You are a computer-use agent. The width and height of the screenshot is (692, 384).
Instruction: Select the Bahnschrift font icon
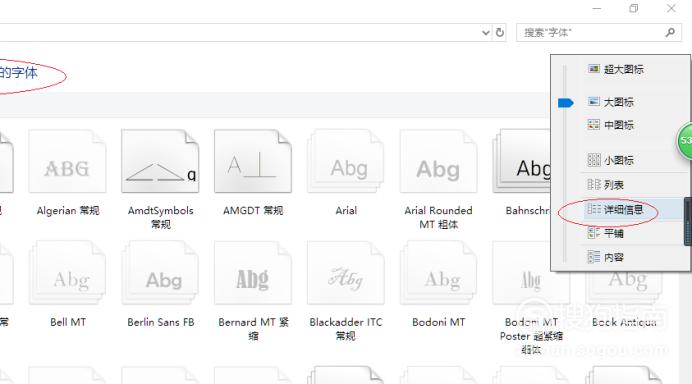coord(522,162)
